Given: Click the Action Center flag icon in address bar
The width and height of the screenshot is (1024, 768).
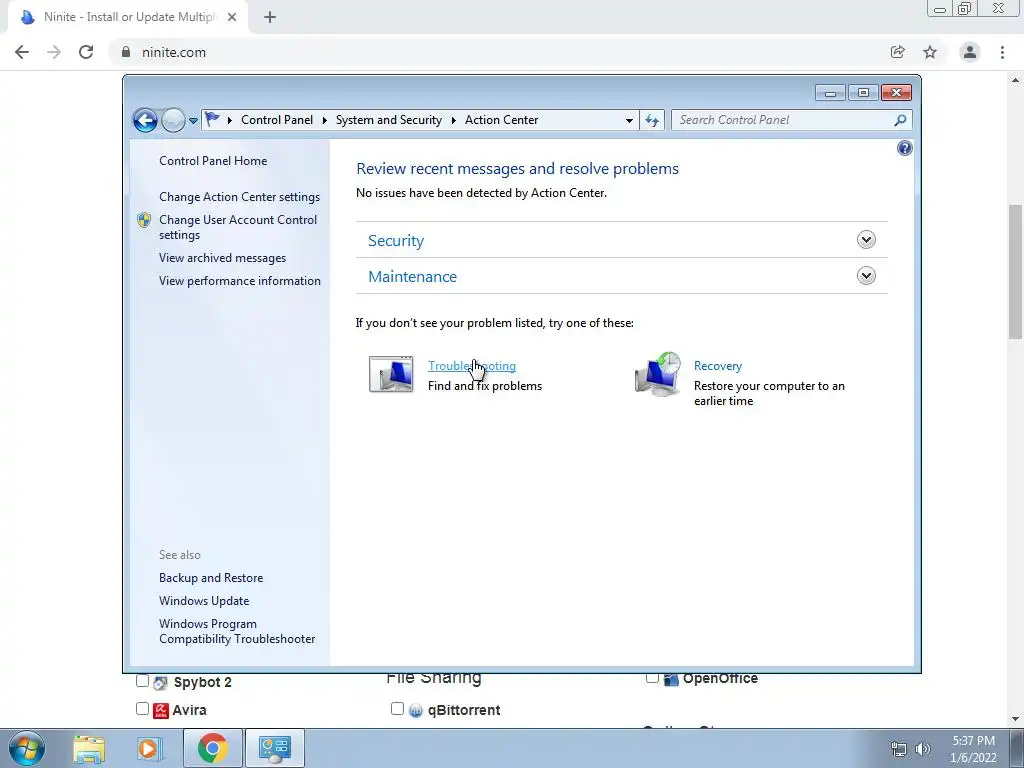Looking at the screenshot, I should pyautogui.click(x=212, y=120).
